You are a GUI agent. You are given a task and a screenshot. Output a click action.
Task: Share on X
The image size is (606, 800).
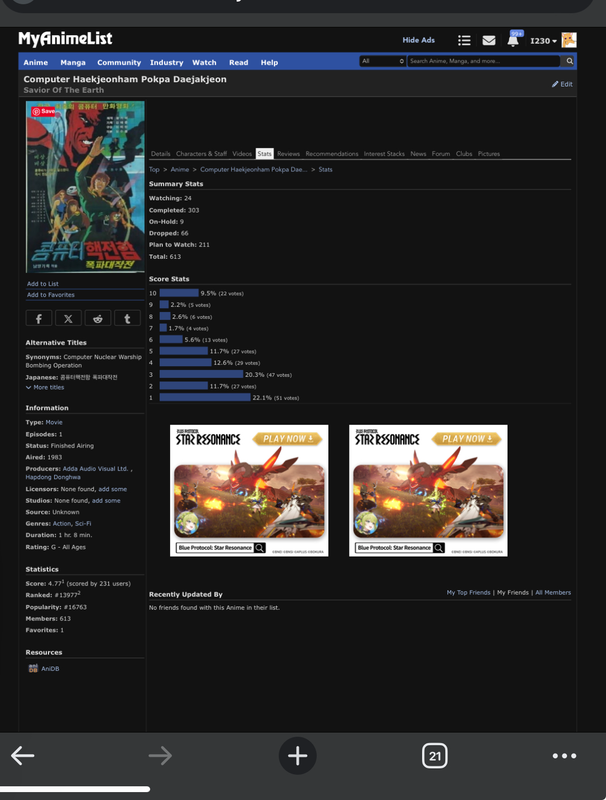point(68,319)
